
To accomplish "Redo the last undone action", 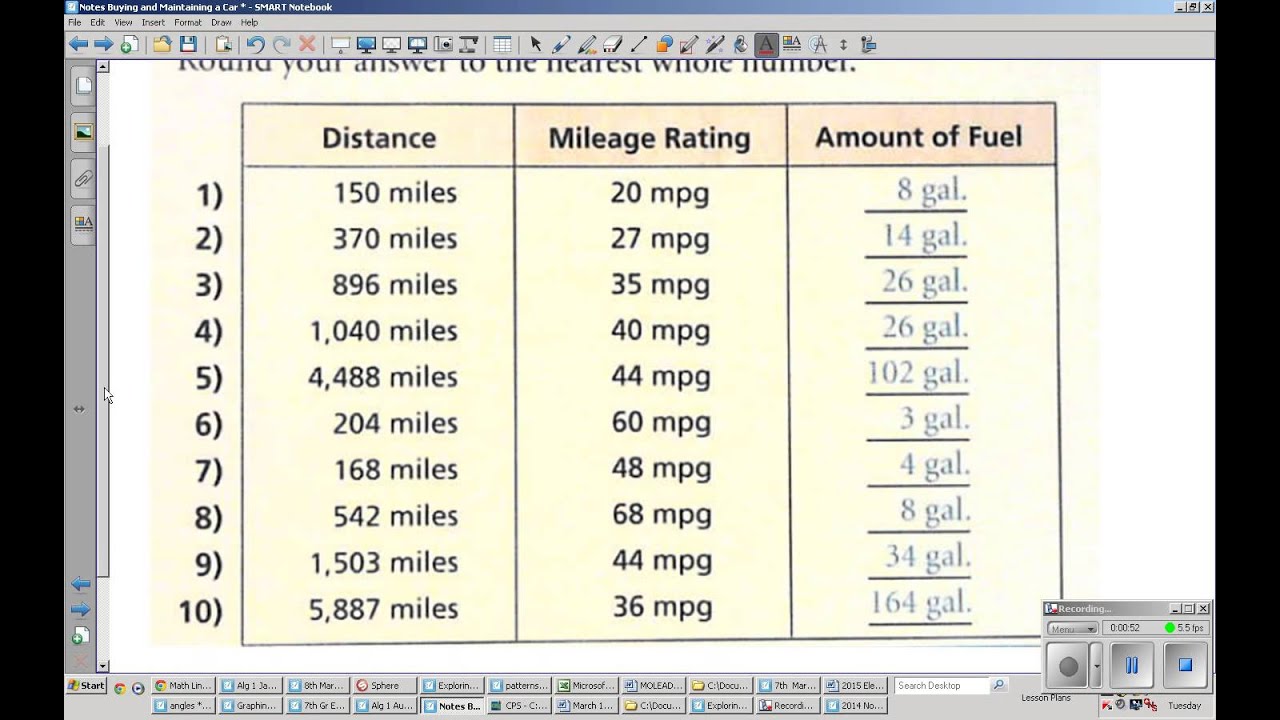I will [281, 44].
